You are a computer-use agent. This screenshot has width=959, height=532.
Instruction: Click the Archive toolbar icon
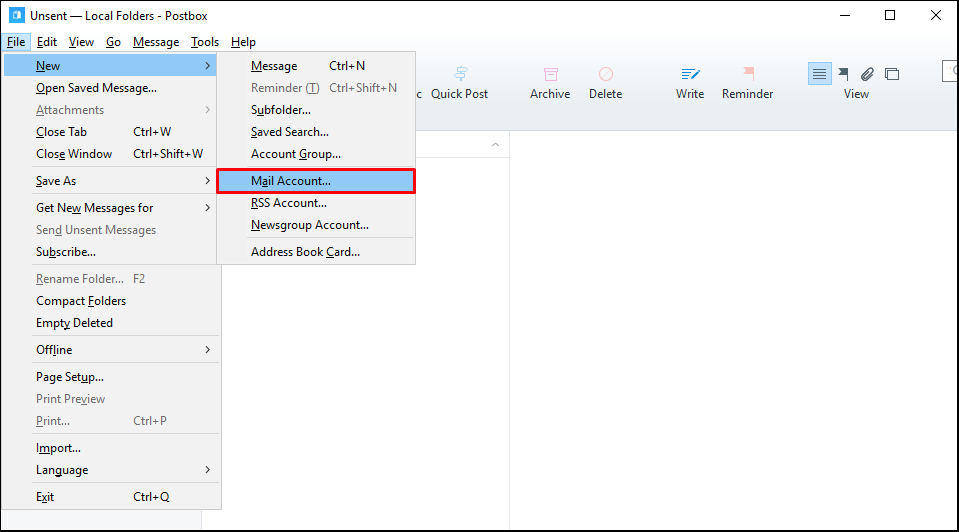(x=550, y=74)
